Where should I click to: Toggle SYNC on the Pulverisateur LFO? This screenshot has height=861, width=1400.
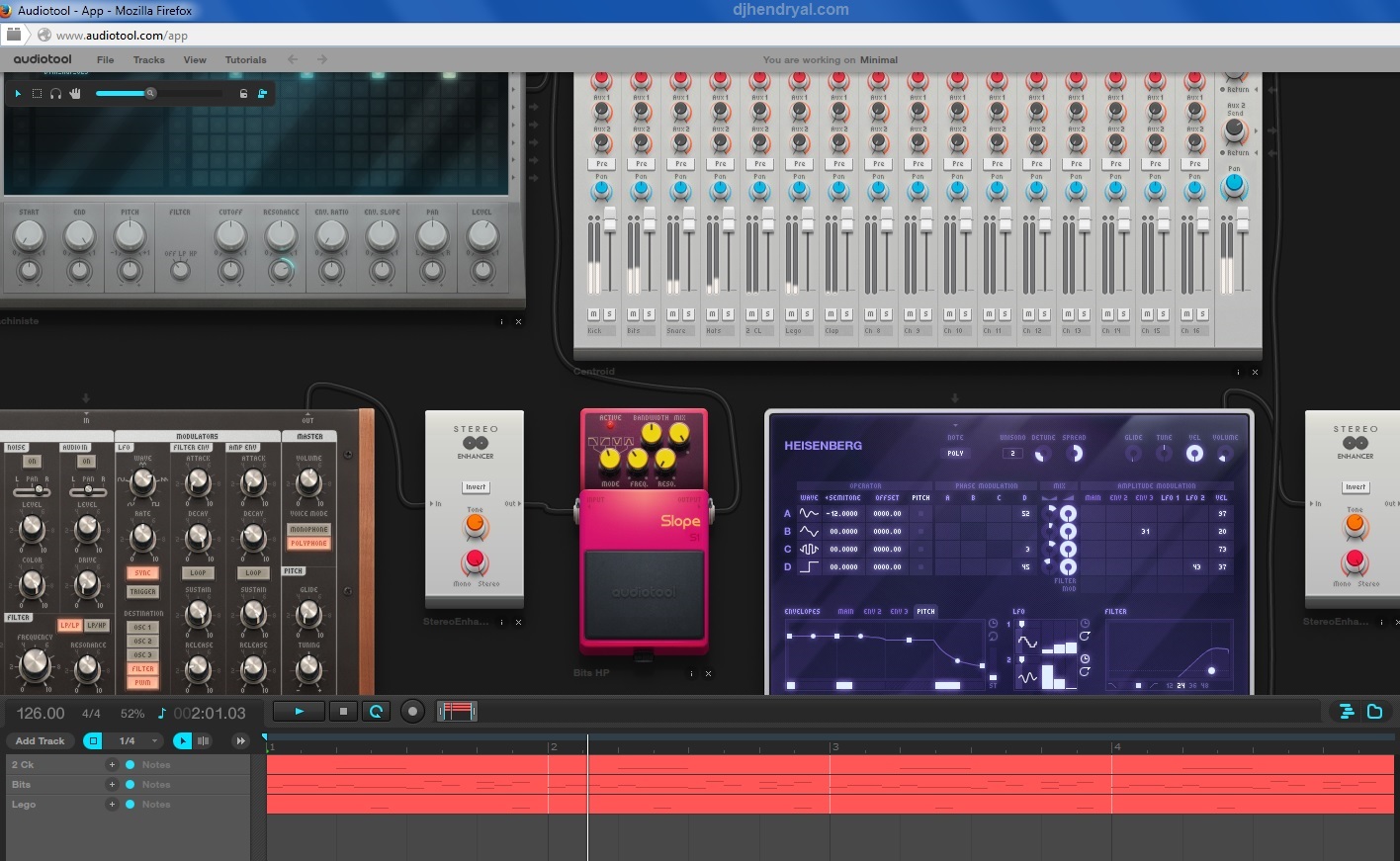click(142, 571)
